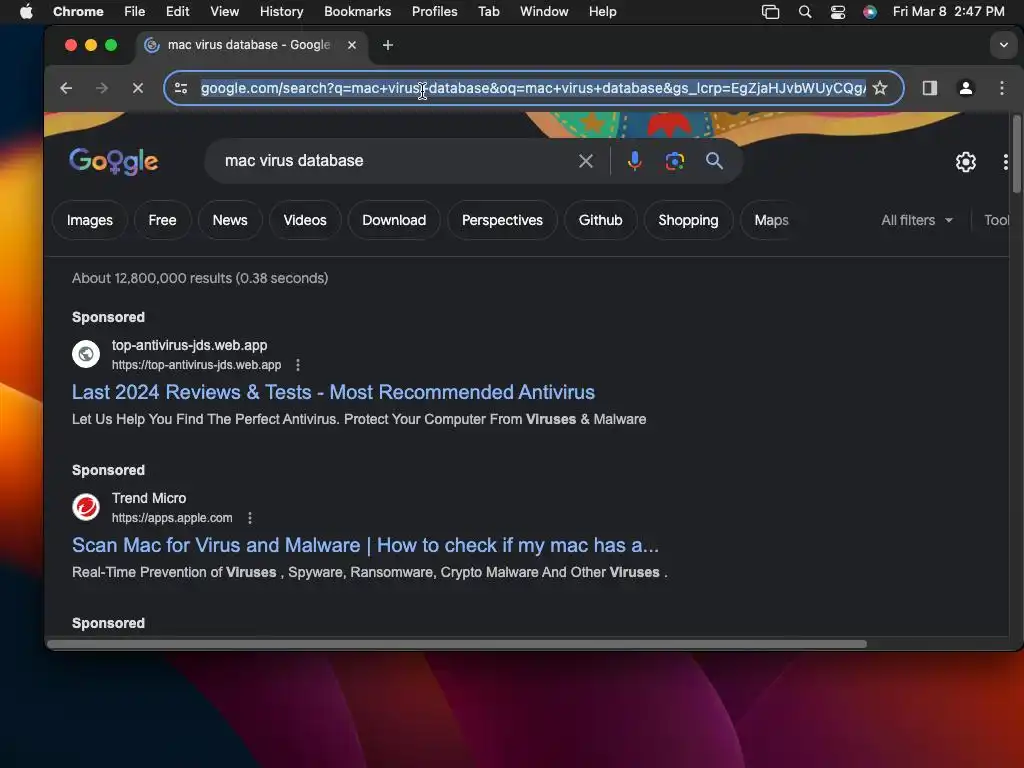Screen dimensions: 1024x768
Task: Open site information icon in address bar
Action: pos(181,88)
